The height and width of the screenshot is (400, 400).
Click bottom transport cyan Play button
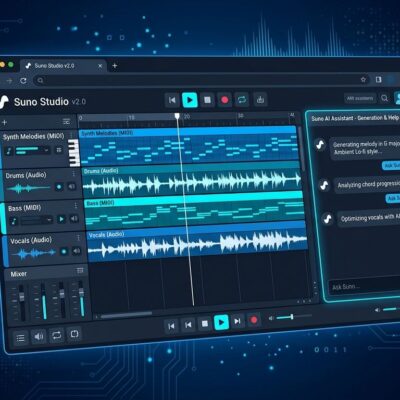pyautogui.click(x=221, y=322)
